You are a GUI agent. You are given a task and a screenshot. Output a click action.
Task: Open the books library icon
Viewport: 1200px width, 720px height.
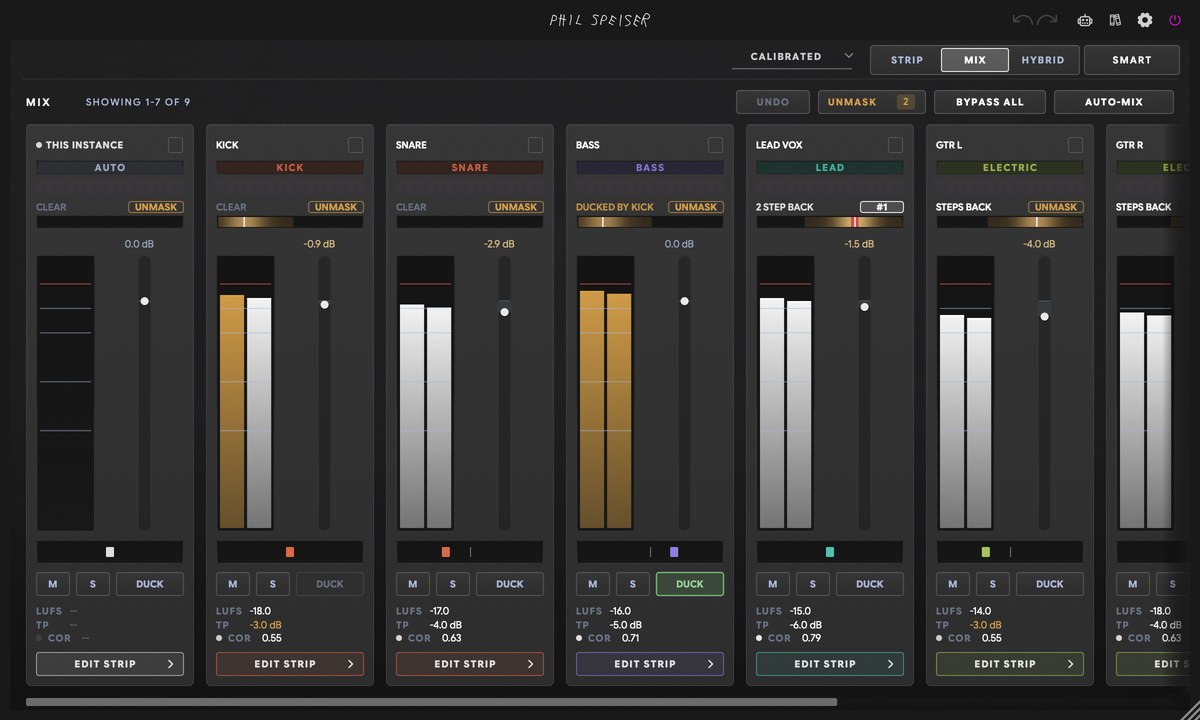point(1115,20)
